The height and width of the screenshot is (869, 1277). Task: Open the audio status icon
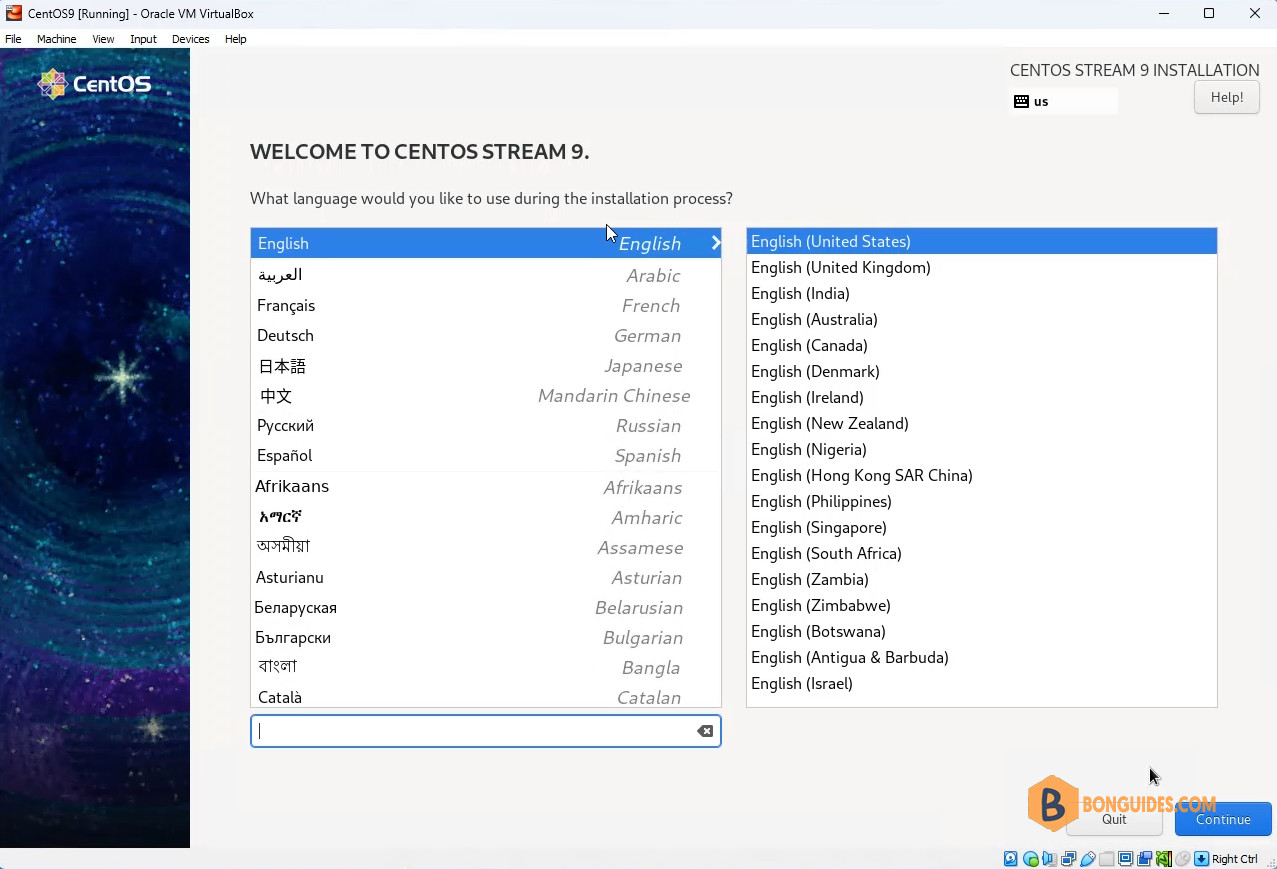tap(1049, 859)
